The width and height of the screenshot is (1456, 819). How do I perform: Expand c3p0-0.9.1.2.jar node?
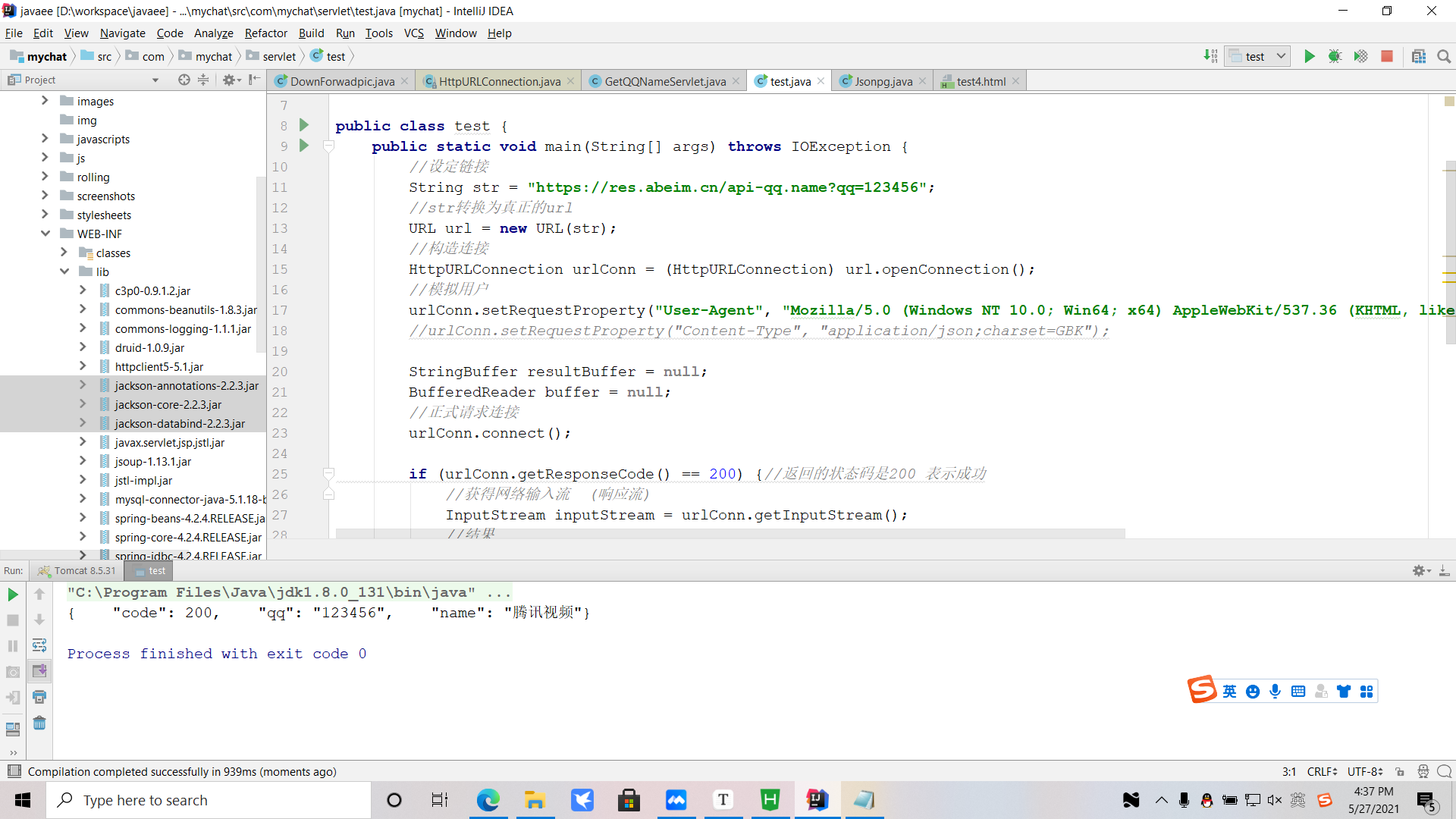point(83,290)
